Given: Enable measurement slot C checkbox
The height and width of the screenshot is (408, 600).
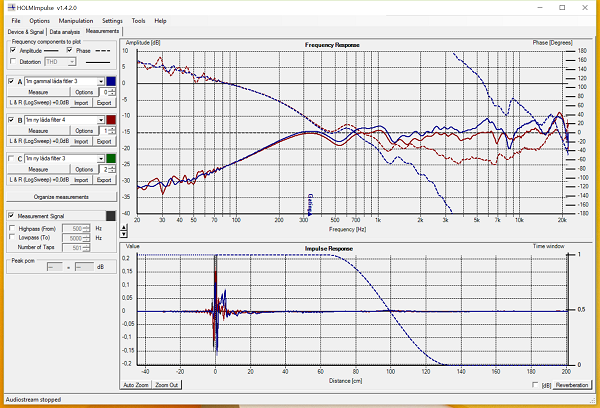Looking at the screenshot, I should 11,158.
